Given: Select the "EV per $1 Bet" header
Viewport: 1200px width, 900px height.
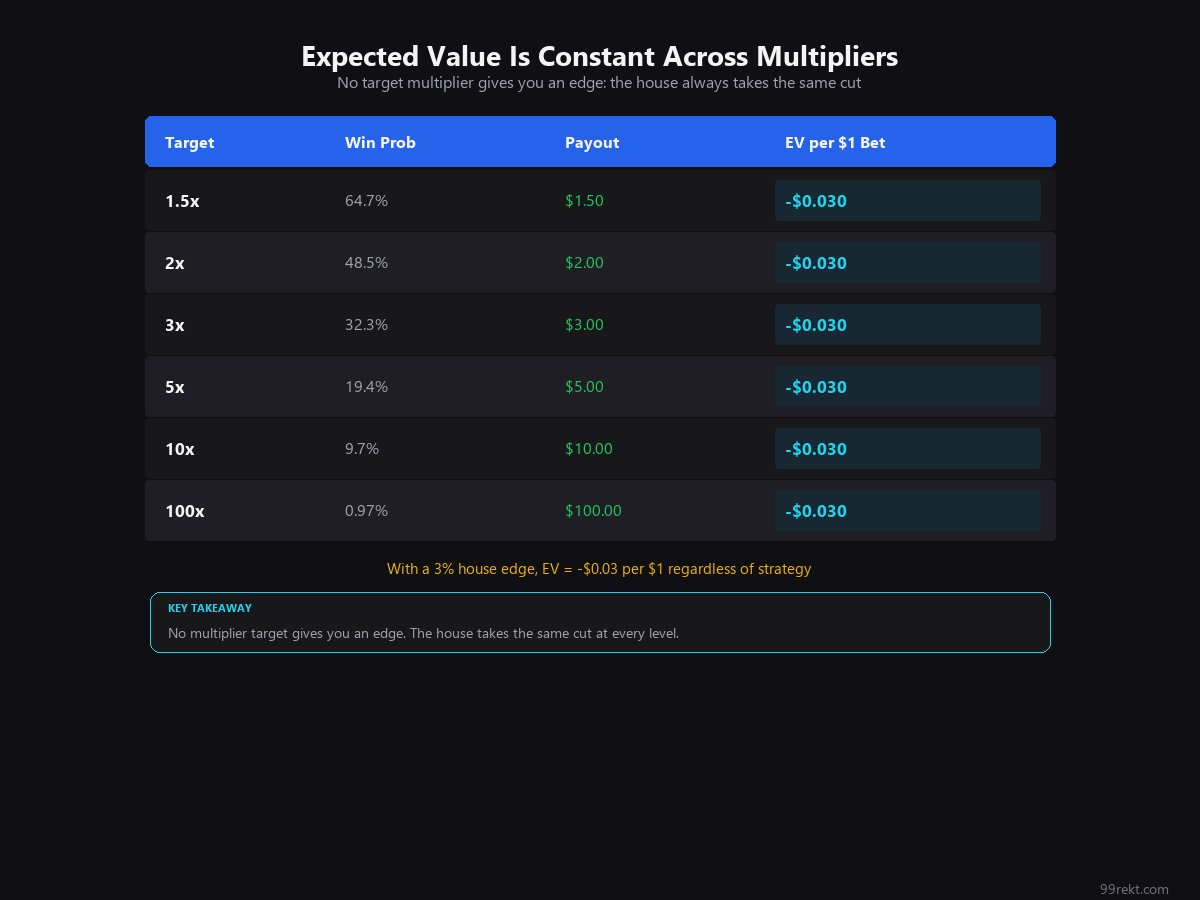Looking at the screenshot, I should (x=835, y=143).
